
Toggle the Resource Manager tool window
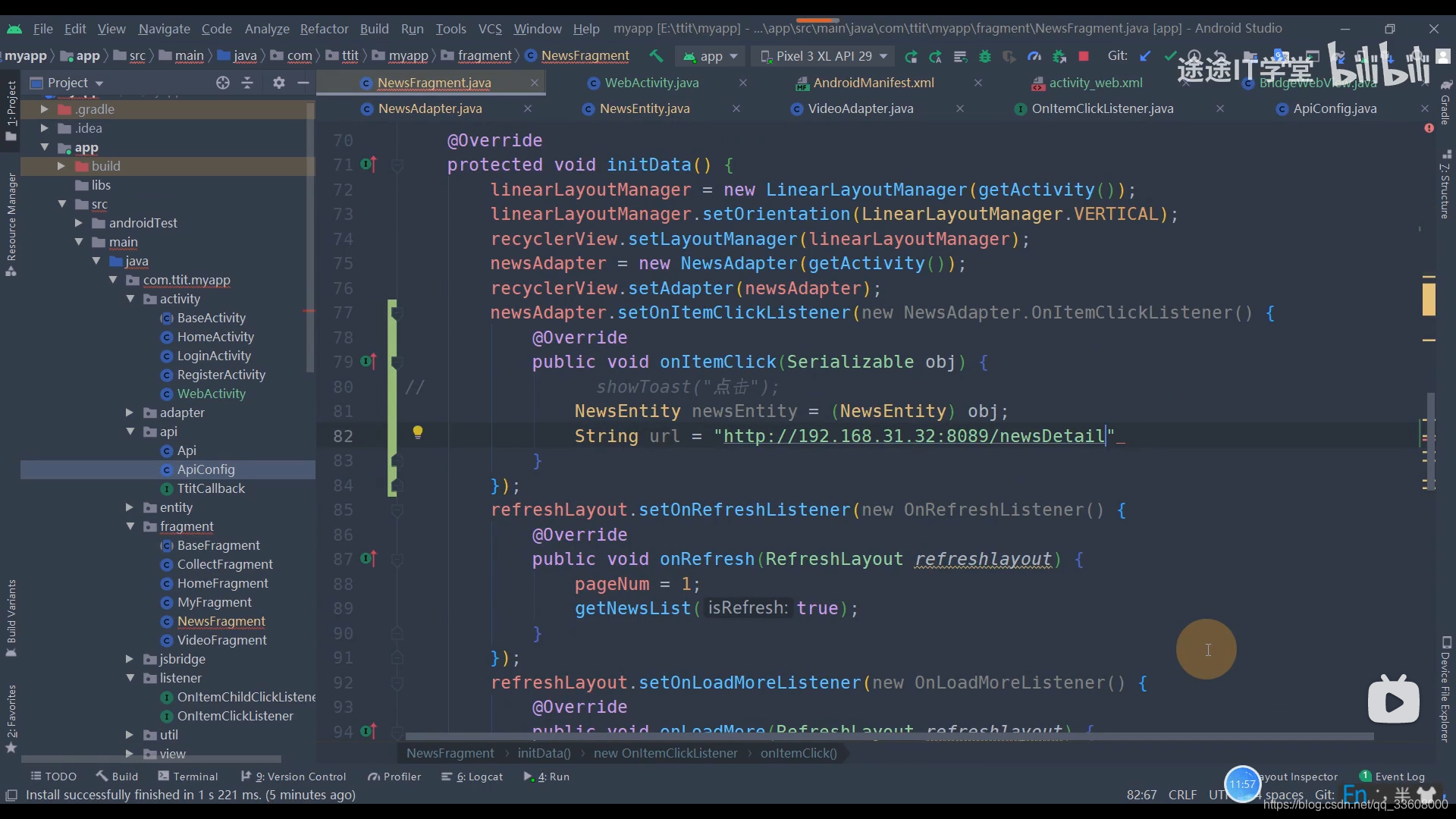11,224
